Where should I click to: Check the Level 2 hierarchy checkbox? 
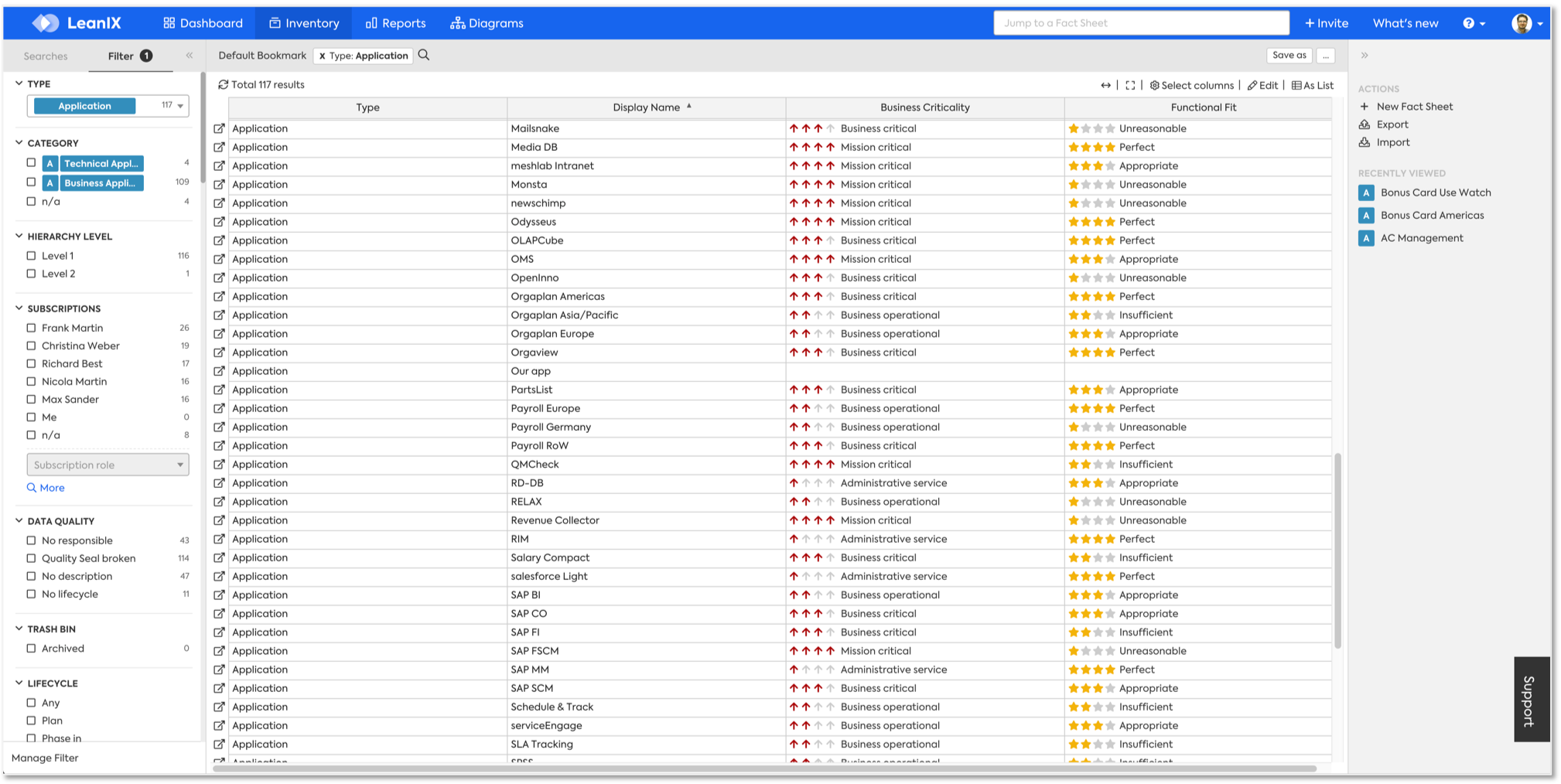coord(31,274)
